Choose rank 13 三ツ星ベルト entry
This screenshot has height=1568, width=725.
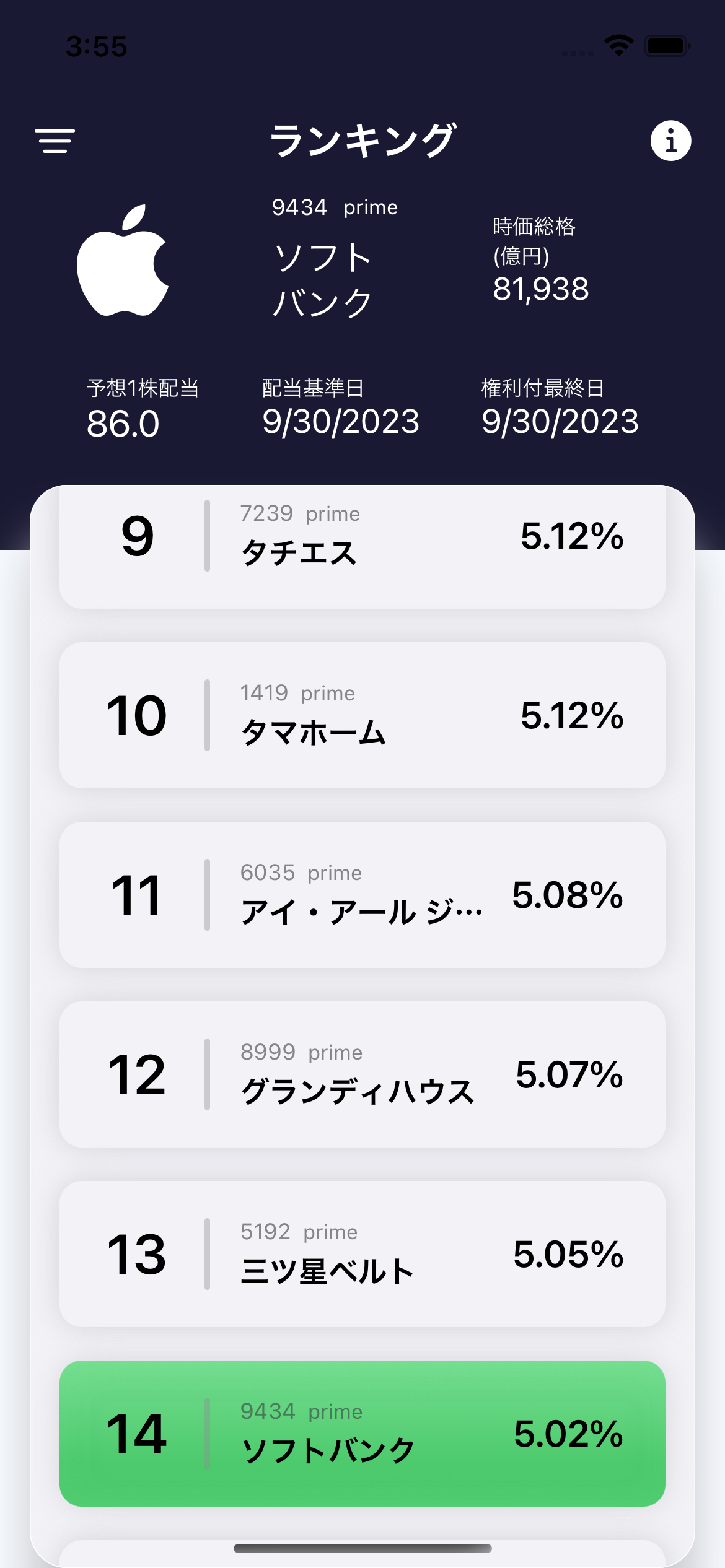click(362, 1254)
